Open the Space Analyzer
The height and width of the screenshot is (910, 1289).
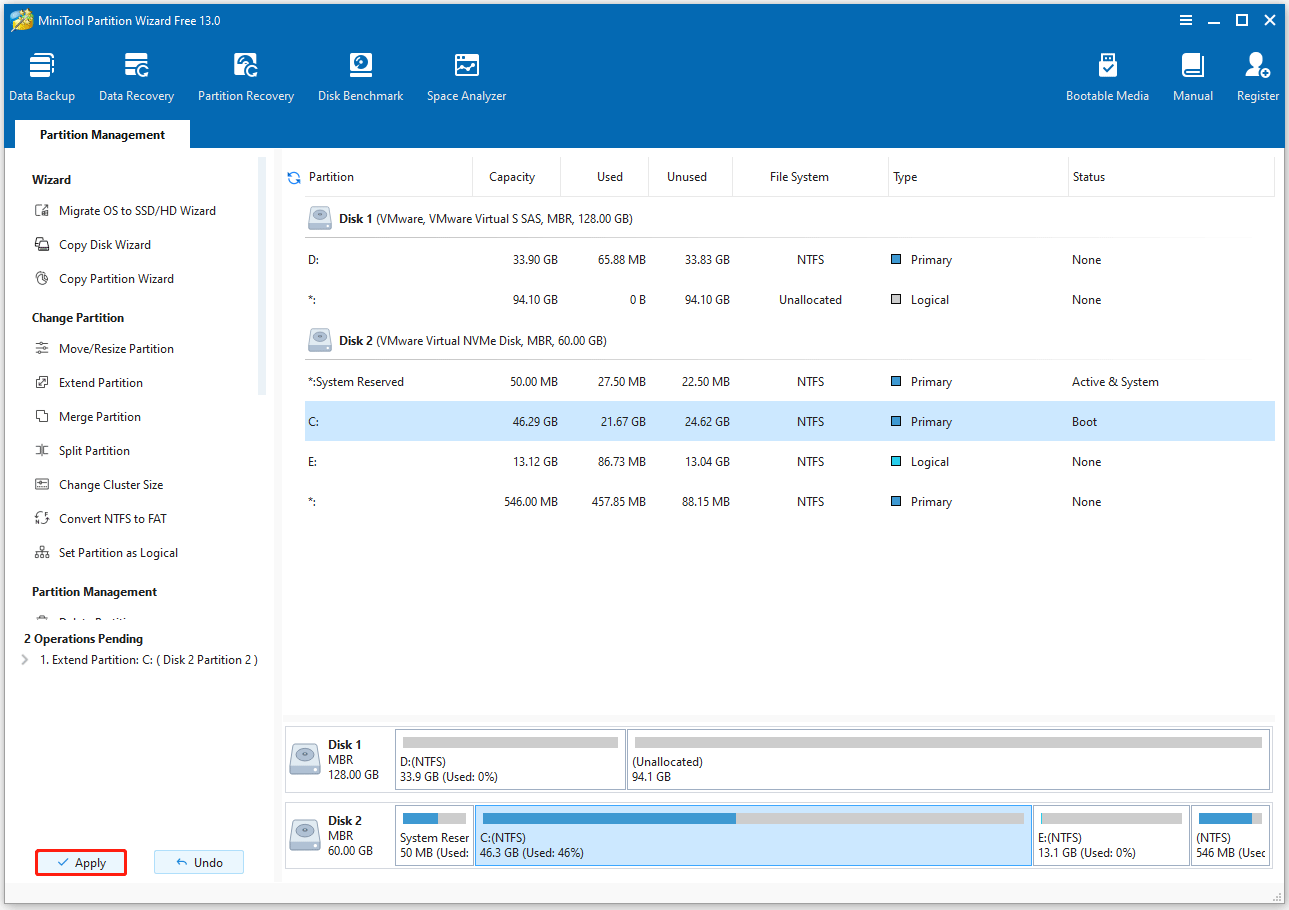click(x=465, y=75)
